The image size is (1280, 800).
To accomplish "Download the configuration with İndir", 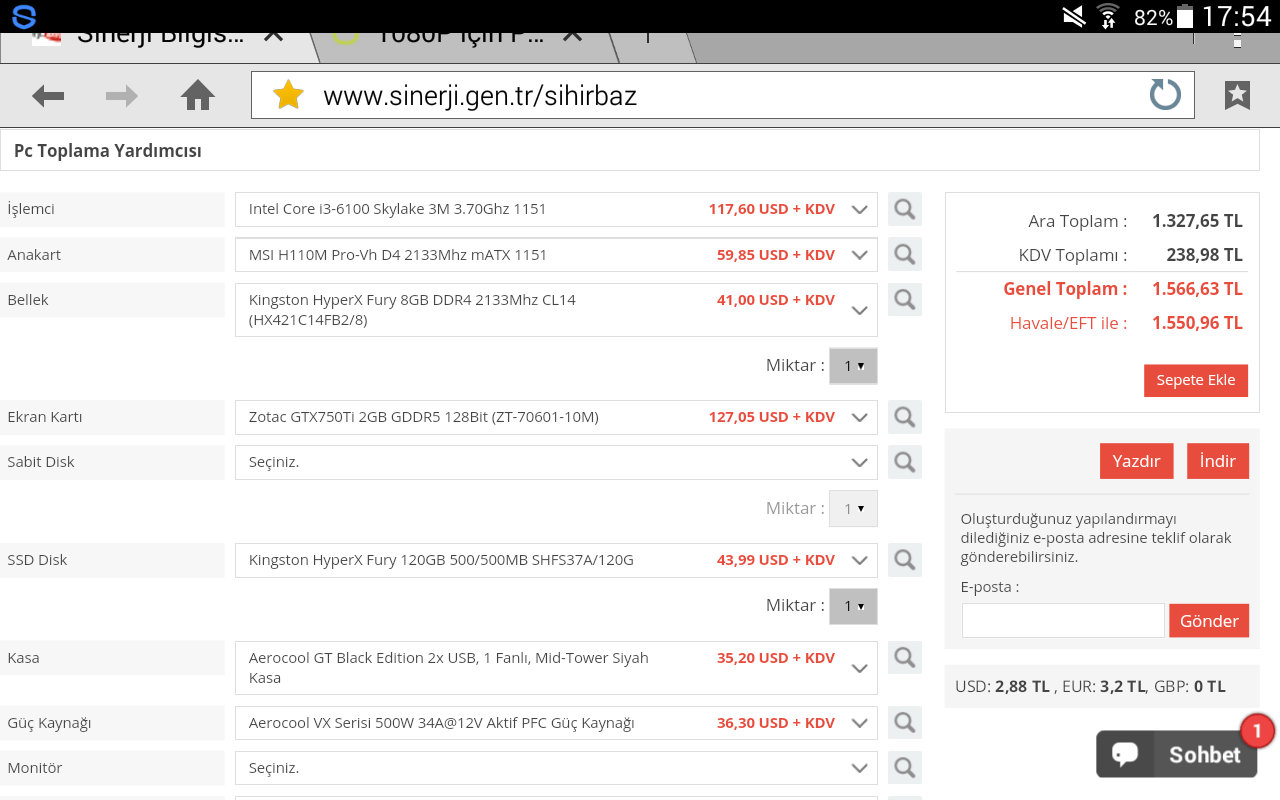I will click(1218, 461).
